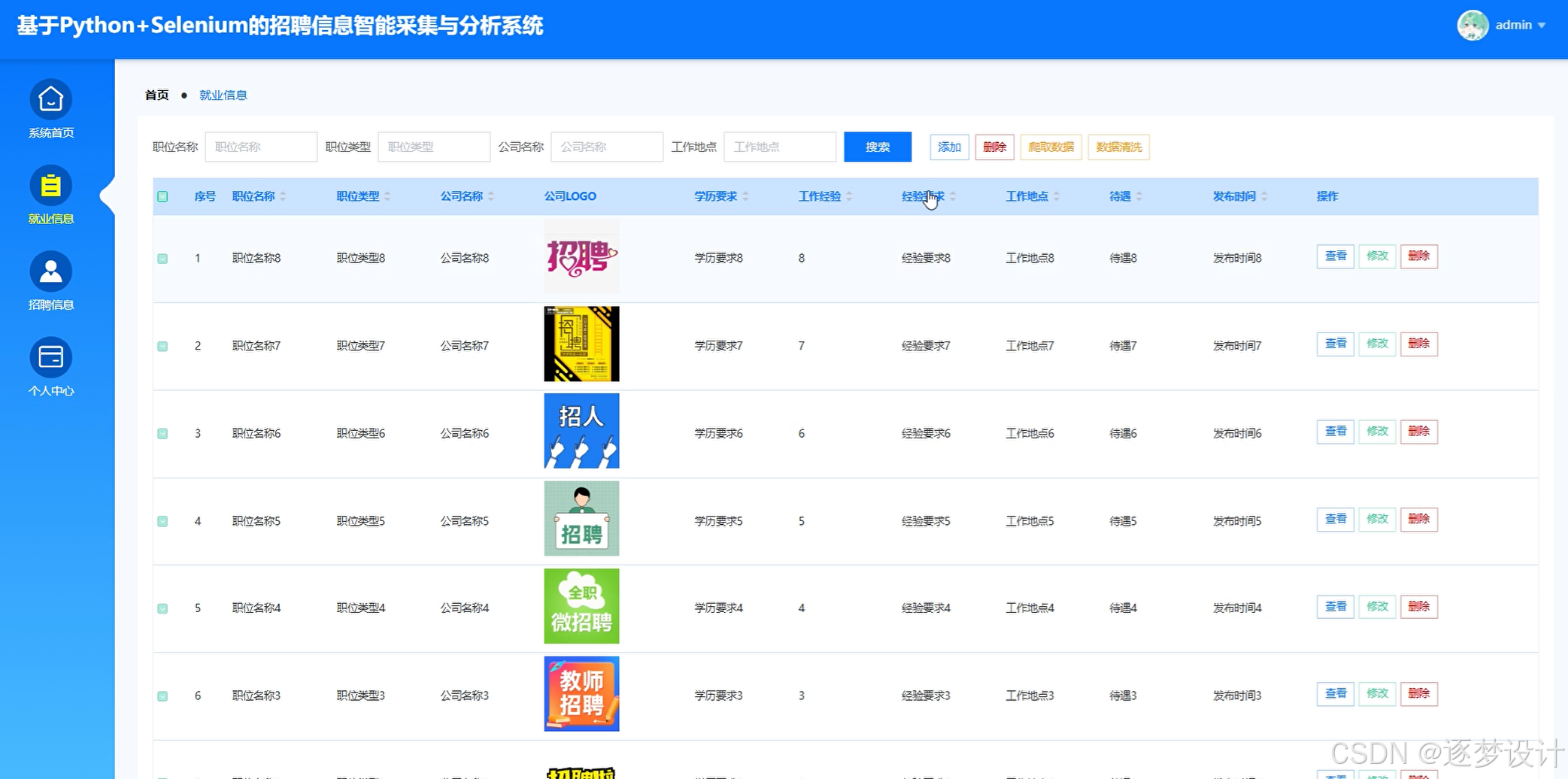Check the checkbox for row 5 职位名称4
Viewport: 1568px width, 779px height.
tap(162, 608)
